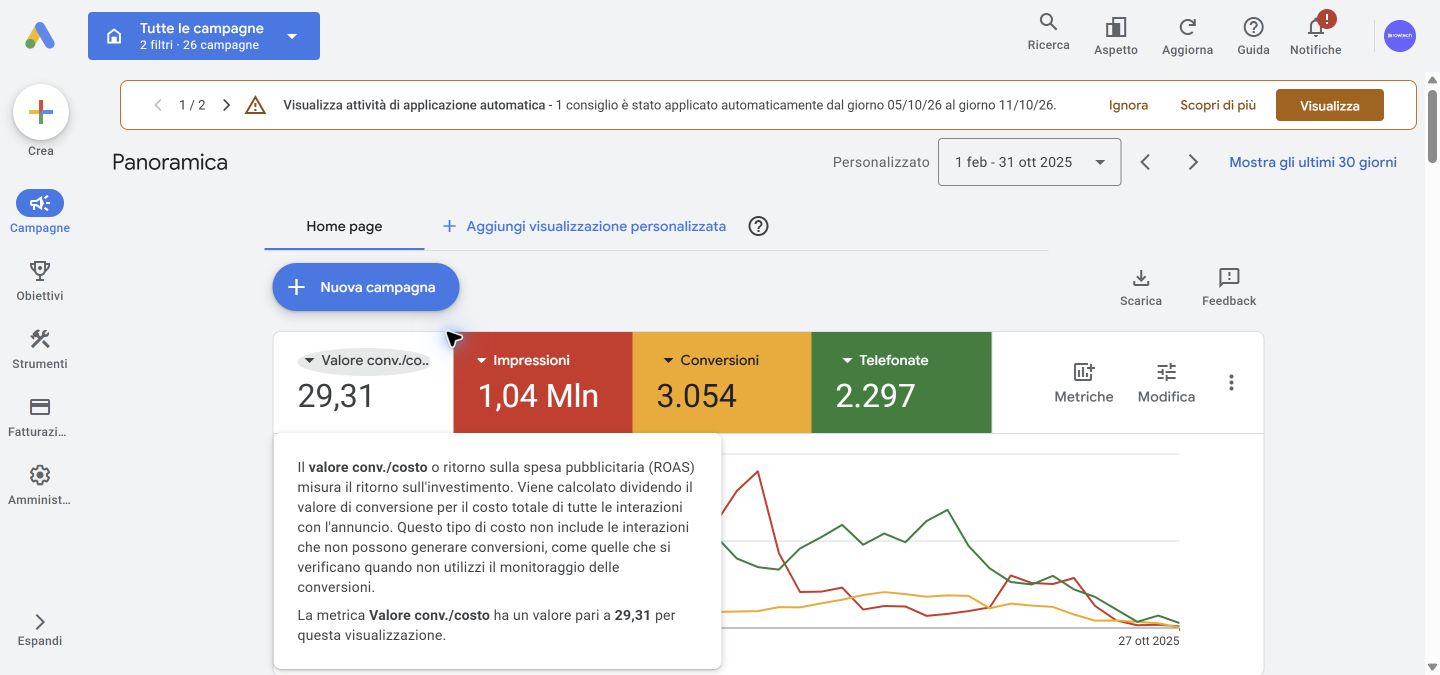Expand the sidebar with Espandi
This screenshot has height=675, width=1440.
(40, 630)
